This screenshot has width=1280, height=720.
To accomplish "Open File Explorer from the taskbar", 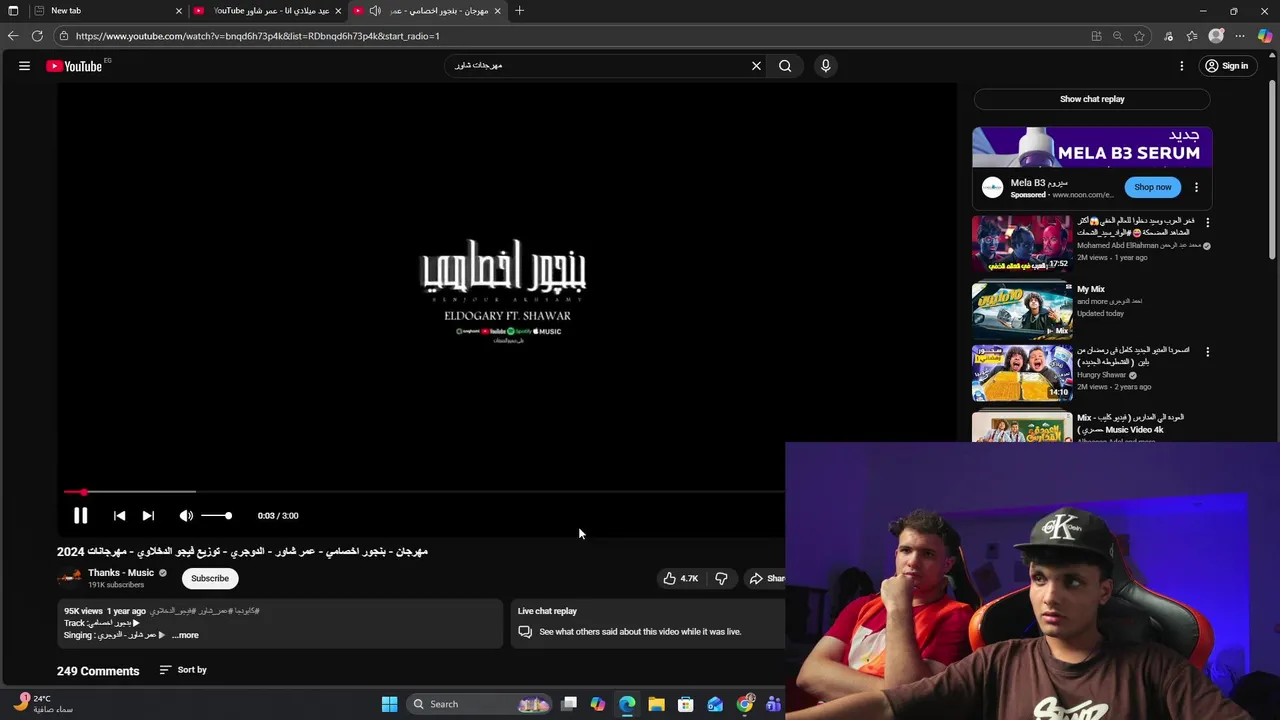I will [656, 704].
